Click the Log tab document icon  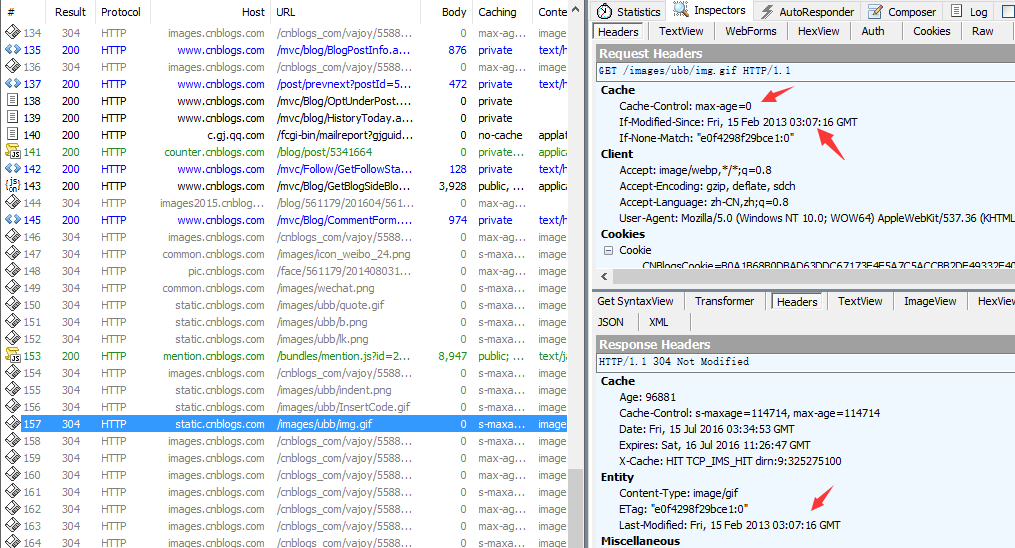956,12
